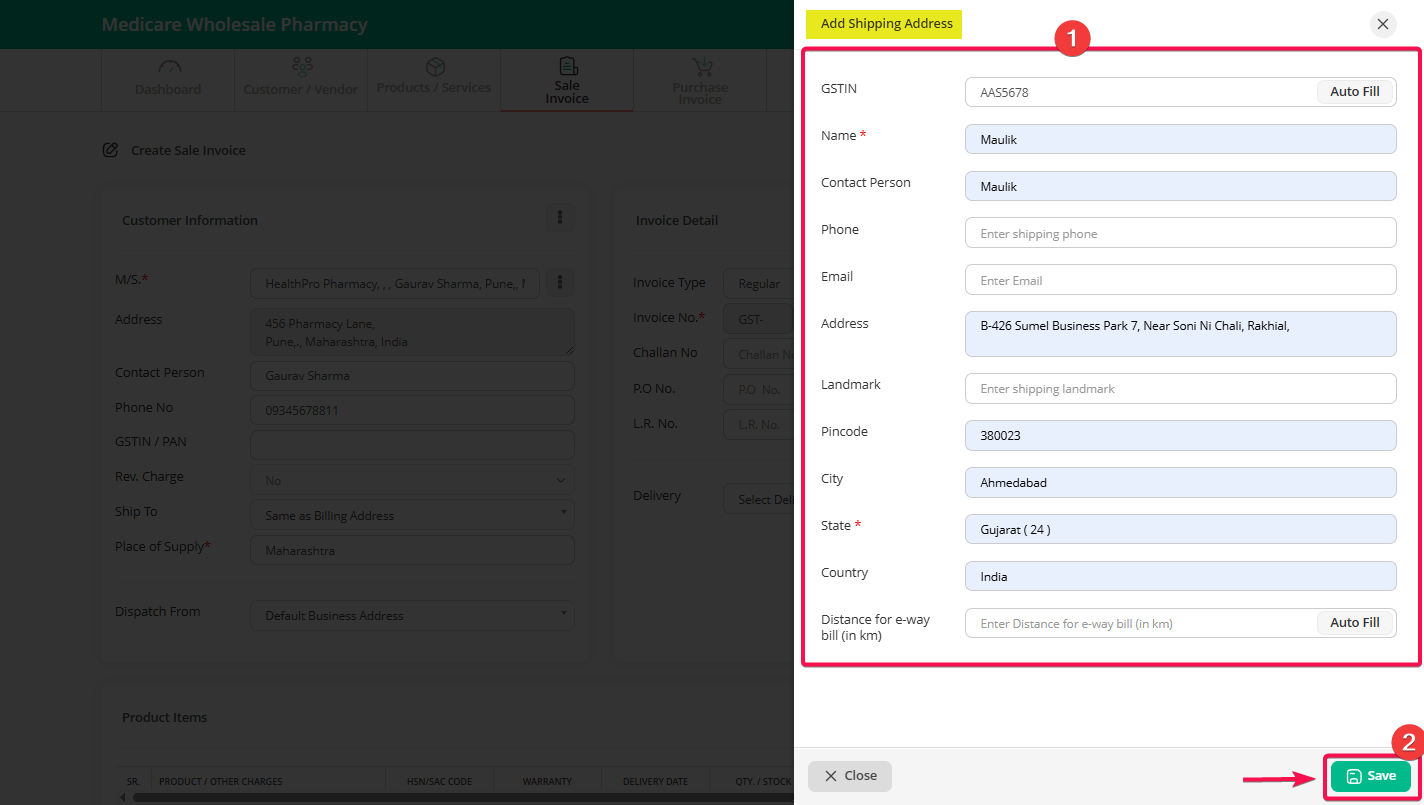Click Auto Fill for e-way bill distance
Screen dimensions: 1424x805
tap(1354, 623)
